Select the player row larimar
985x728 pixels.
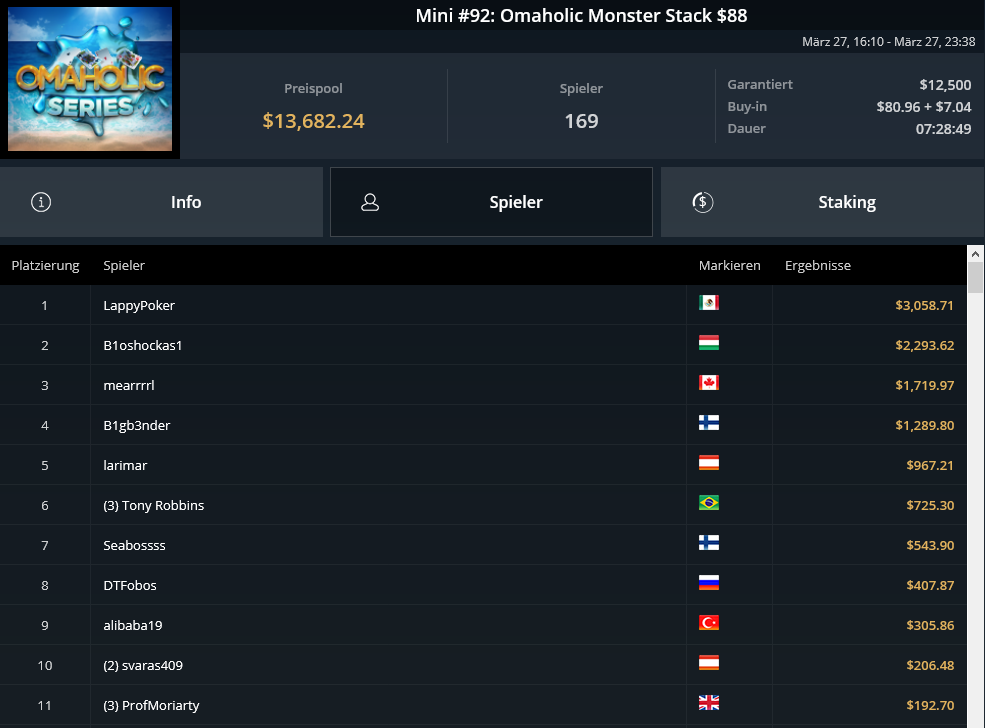click(483, 465)
